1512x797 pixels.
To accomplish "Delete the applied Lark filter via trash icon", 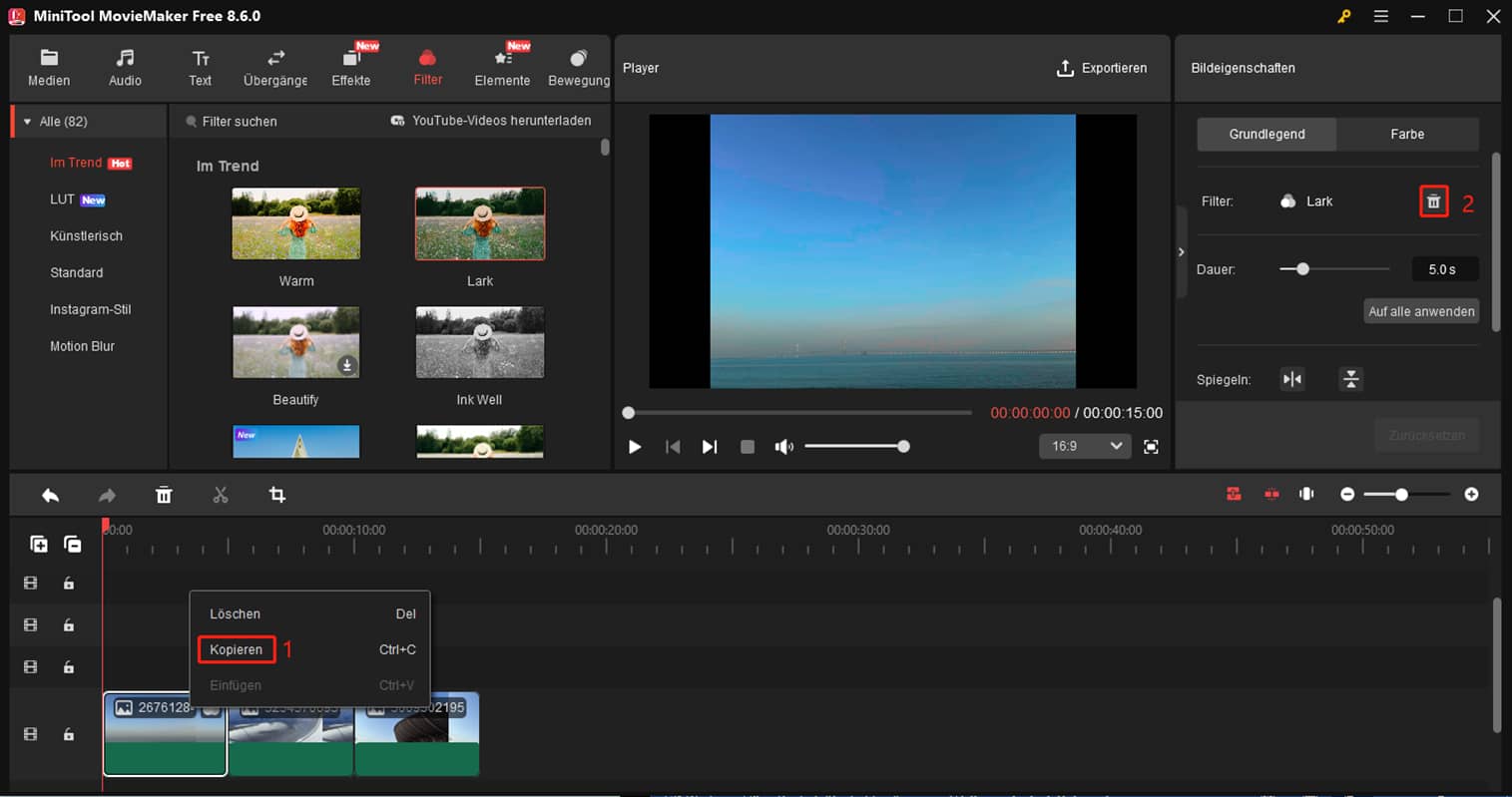I will [x=1433, y=200].
